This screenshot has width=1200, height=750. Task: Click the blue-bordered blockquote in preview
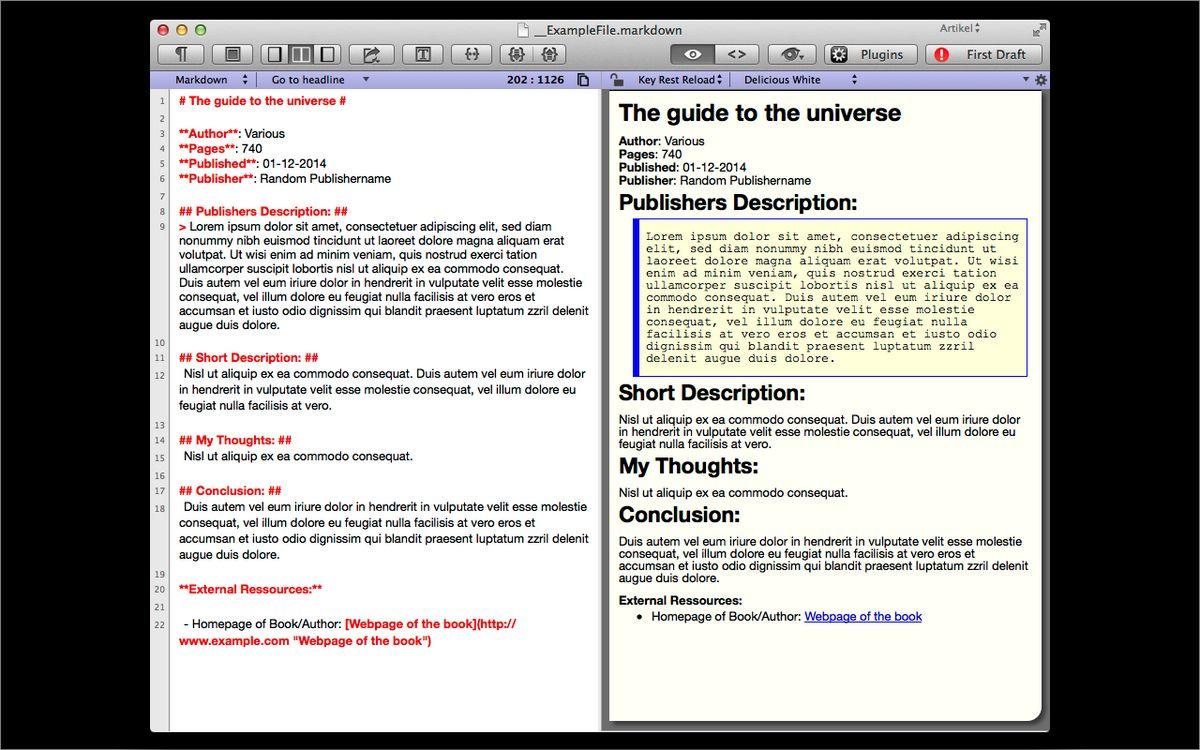pyautogui.click(x=830, y=298)
